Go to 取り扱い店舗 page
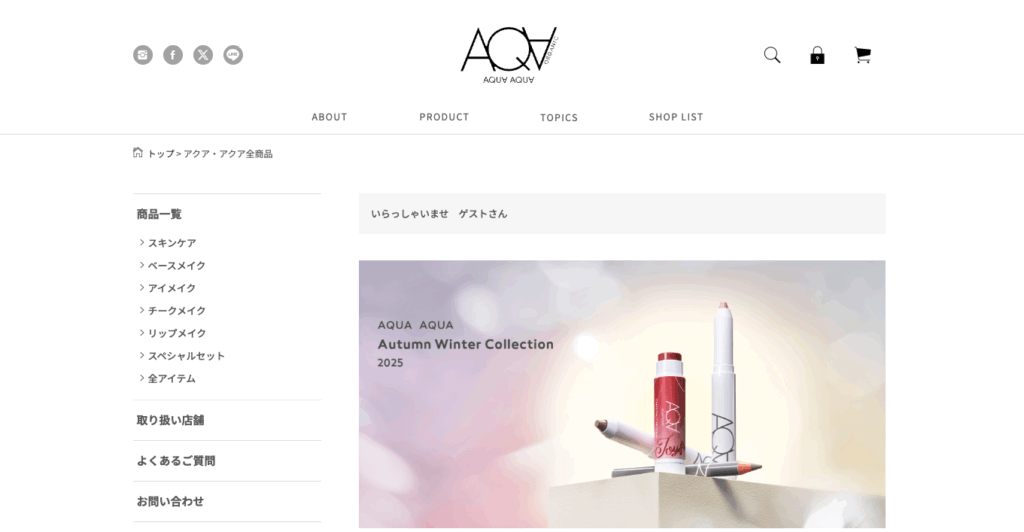Screen dimensions: 1024x532 tap(170, 420)
